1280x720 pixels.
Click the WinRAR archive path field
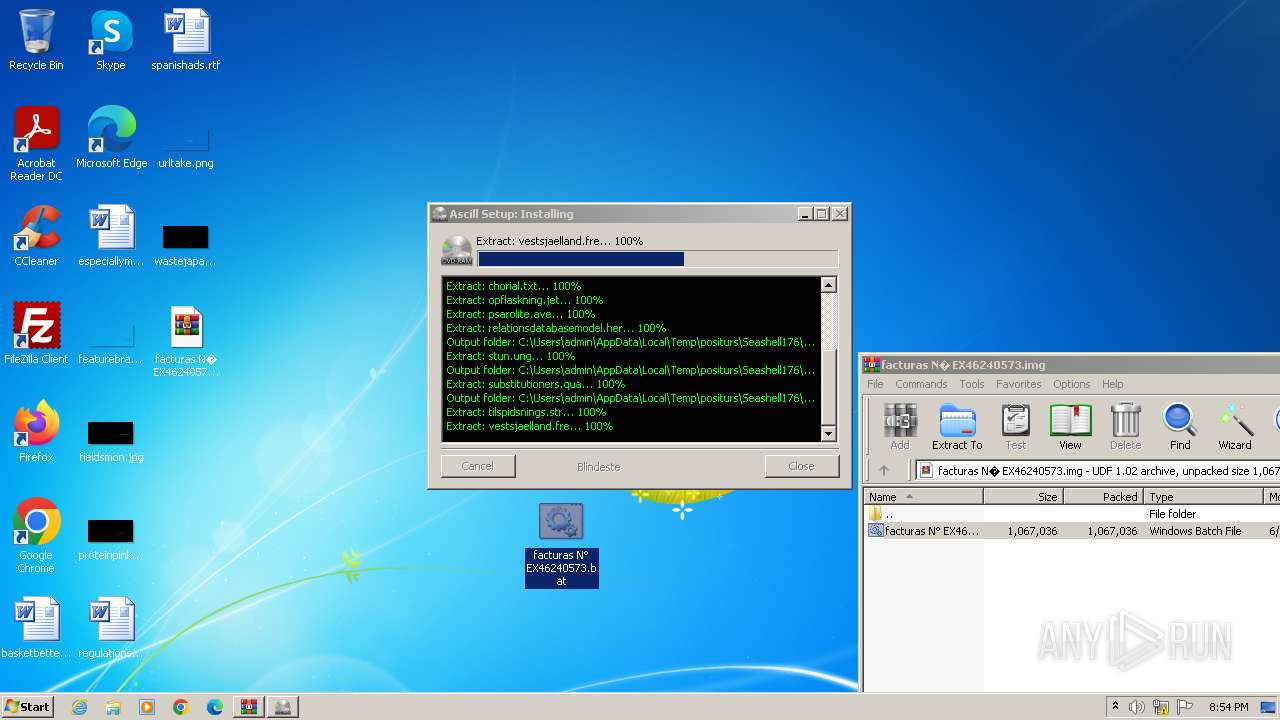1097,470
